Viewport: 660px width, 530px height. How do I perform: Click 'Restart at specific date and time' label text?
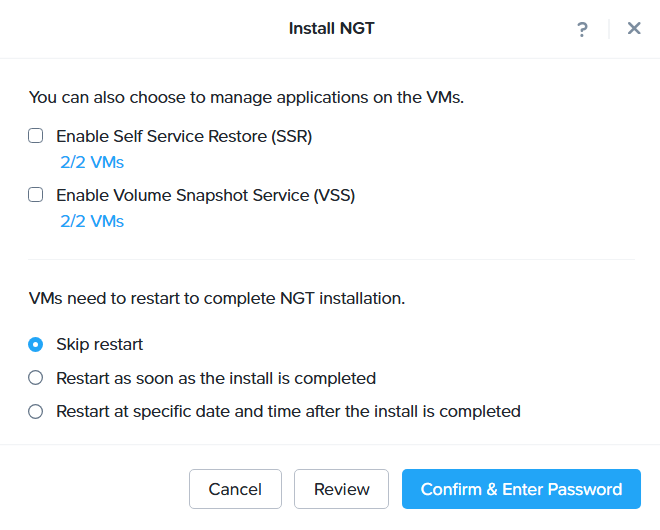[x=288, y=411]
